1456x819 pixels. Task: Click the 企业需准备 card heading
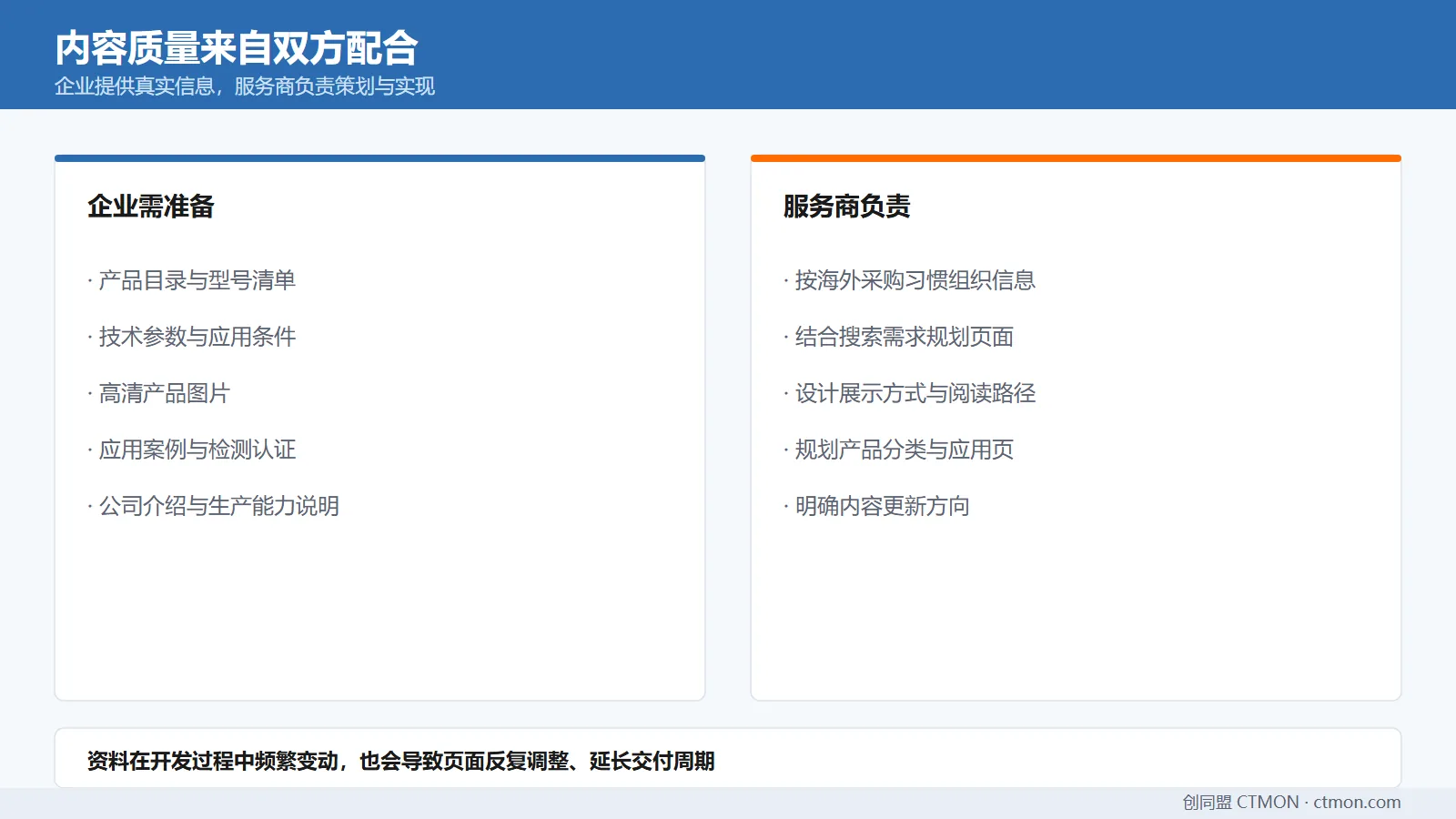coord(151,207)
